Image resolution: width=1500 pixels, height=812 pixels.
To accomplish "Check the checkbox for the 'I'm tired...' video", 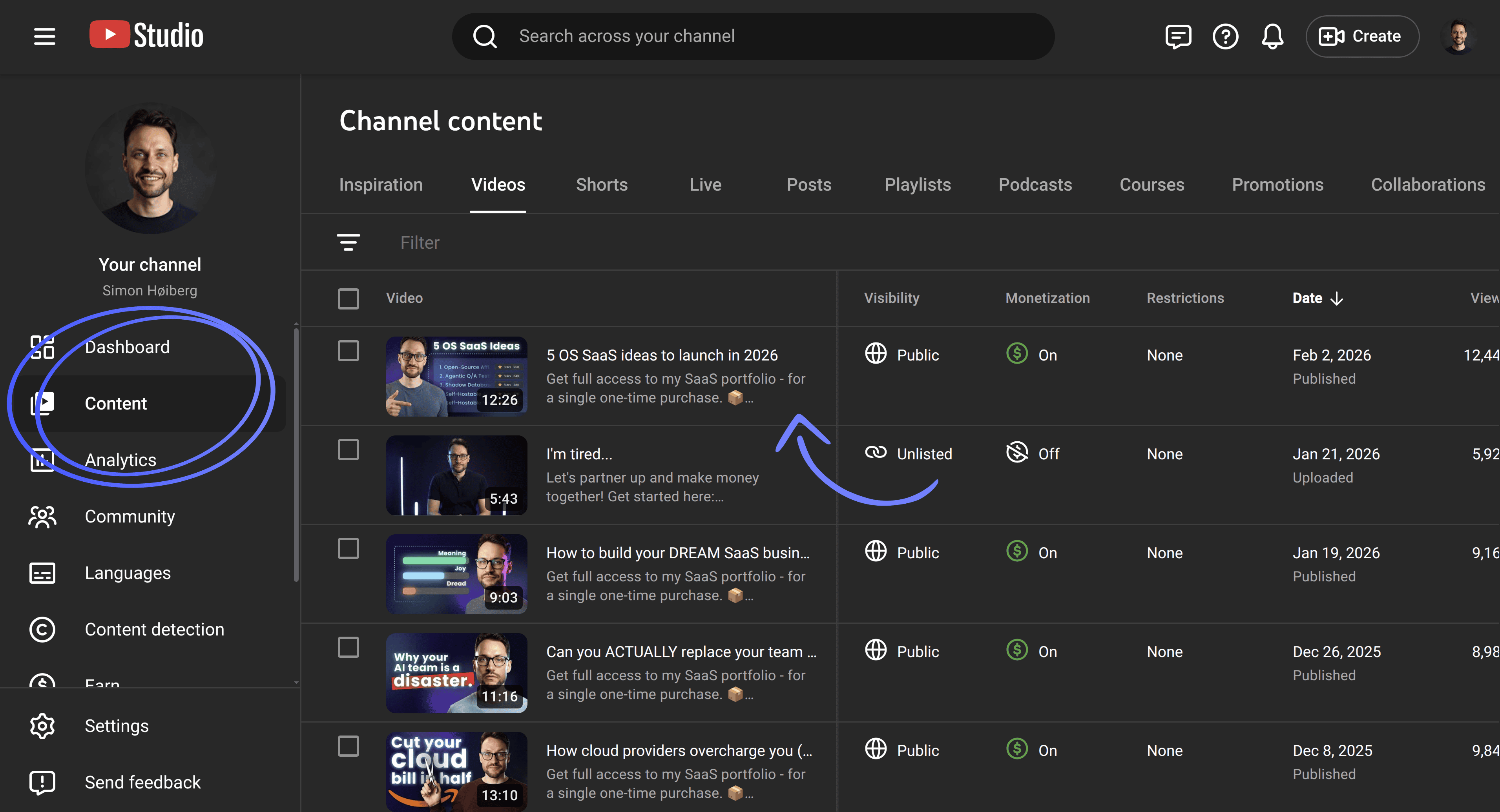I will 348,450.
